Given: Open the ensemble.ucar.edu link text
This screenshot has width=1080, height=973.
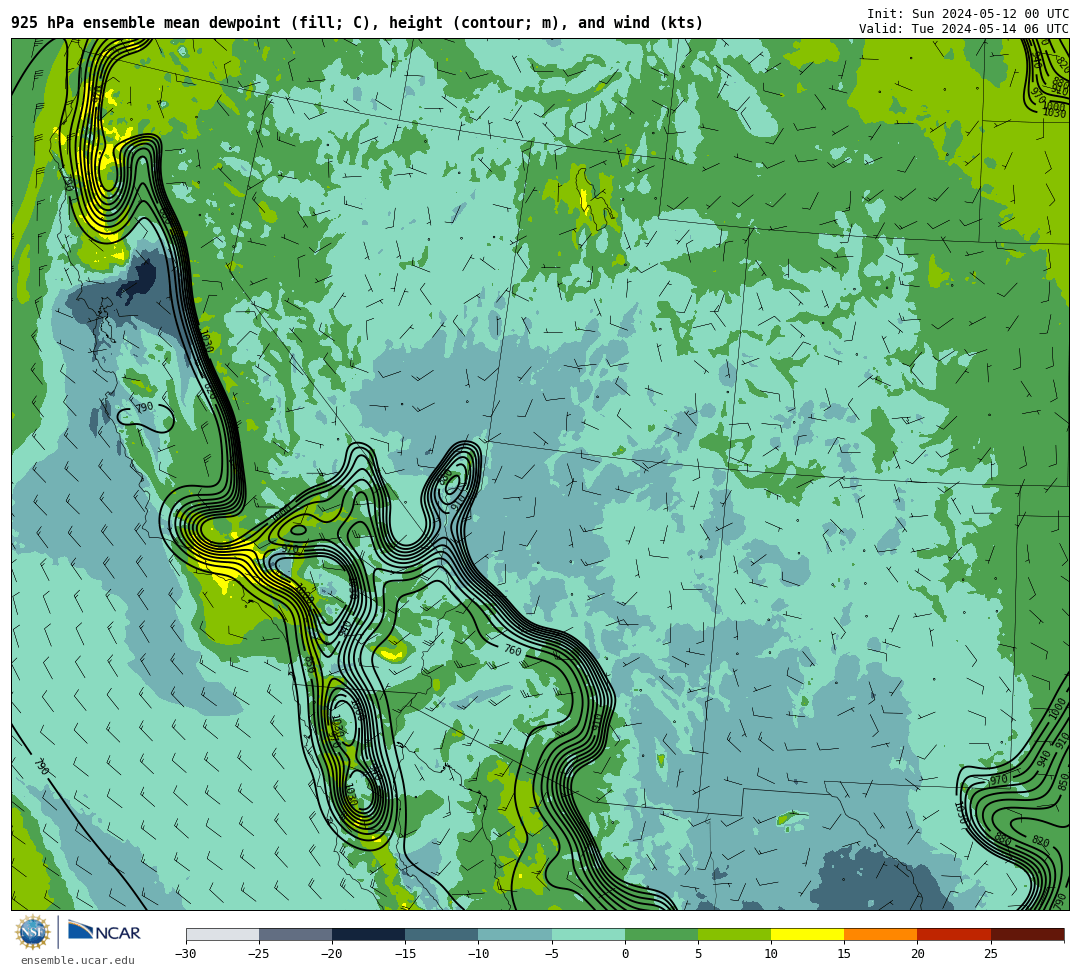Looking at the screenshot, I should click(x=77, y=960).
